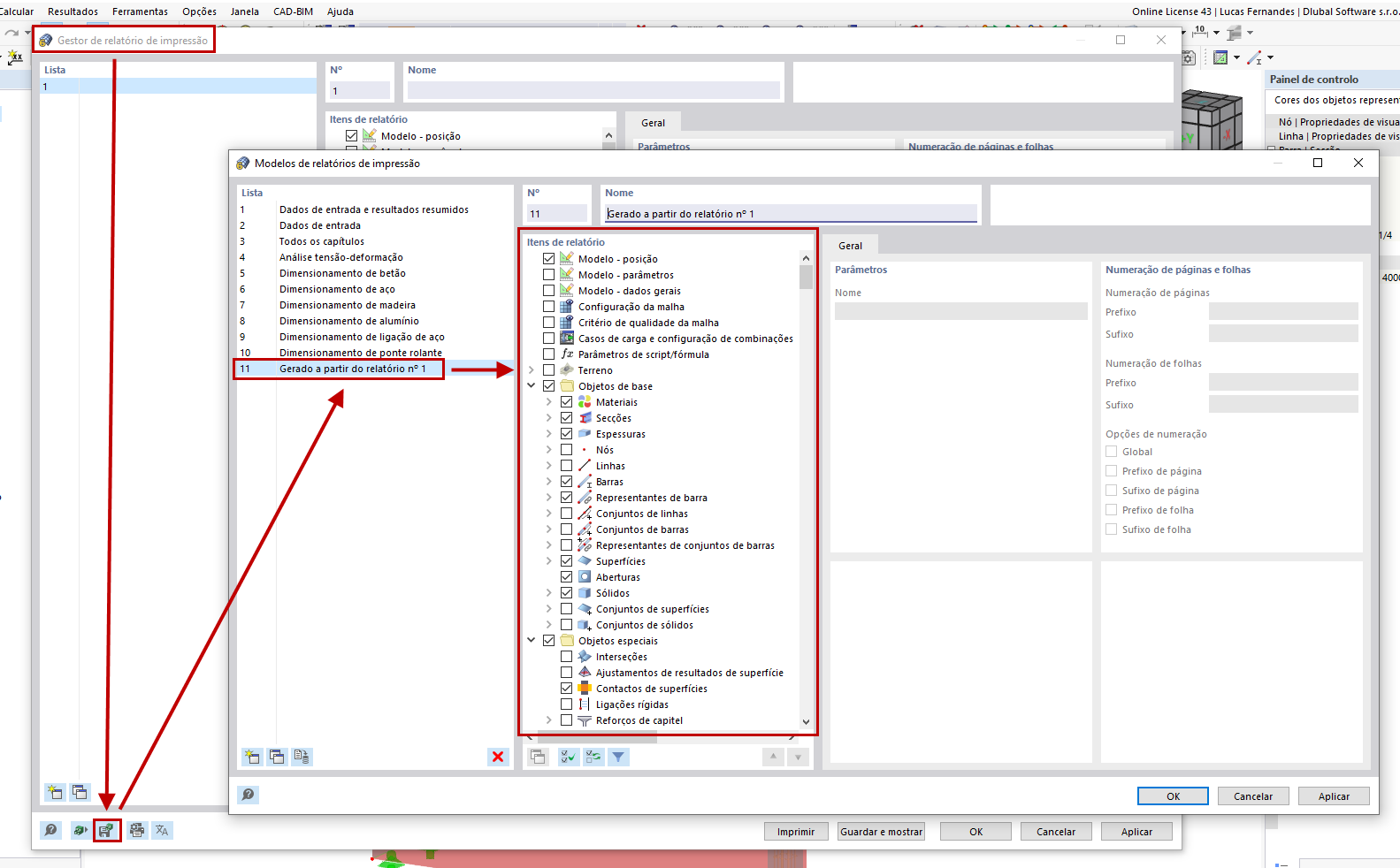Viewport: 1400px width, 868px height.
Task: Toggle Global numbering option checkbox
Action: click(1112, 452)
